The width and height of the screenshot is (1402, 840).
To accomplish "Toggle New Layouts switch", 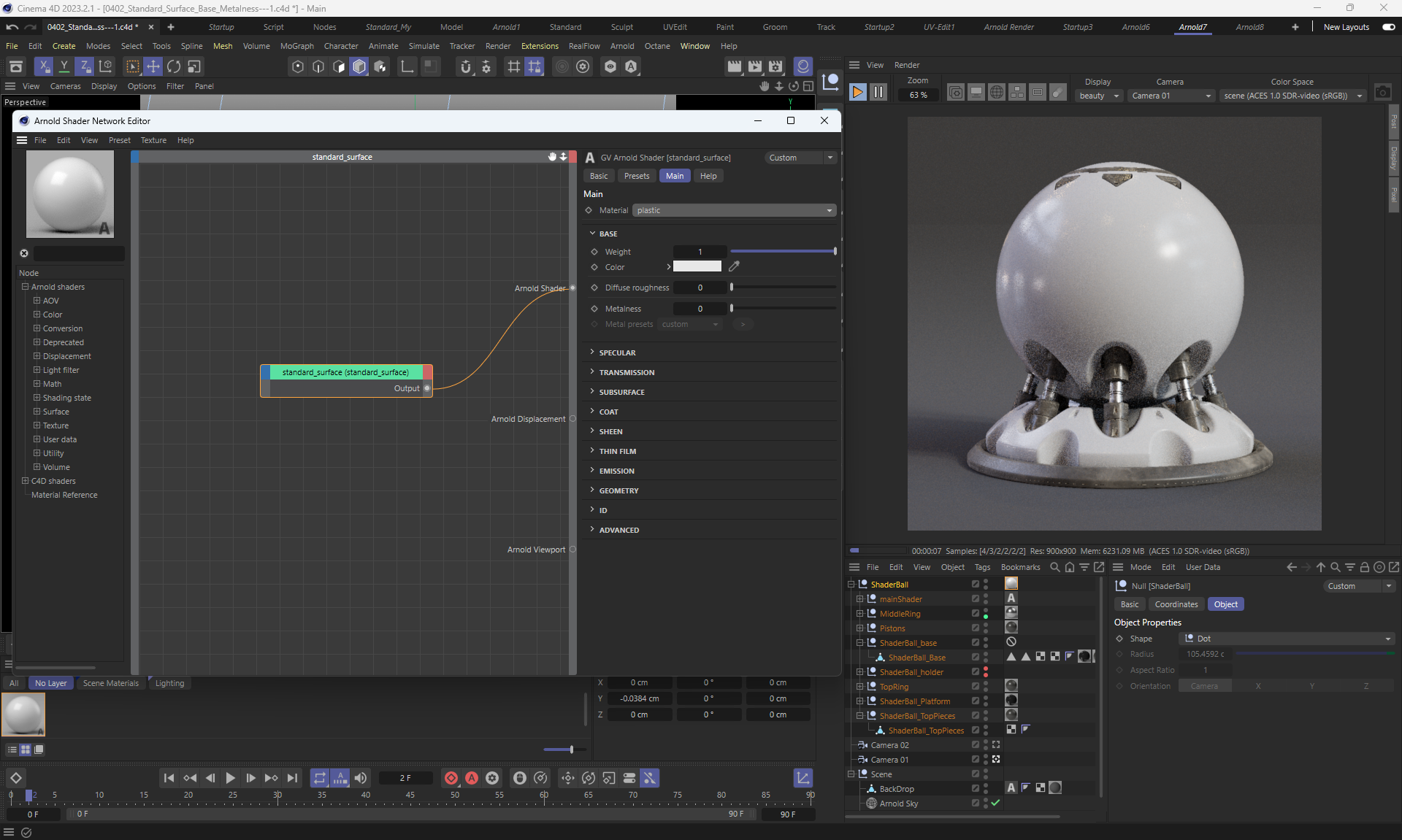I will click(1388, 27).
